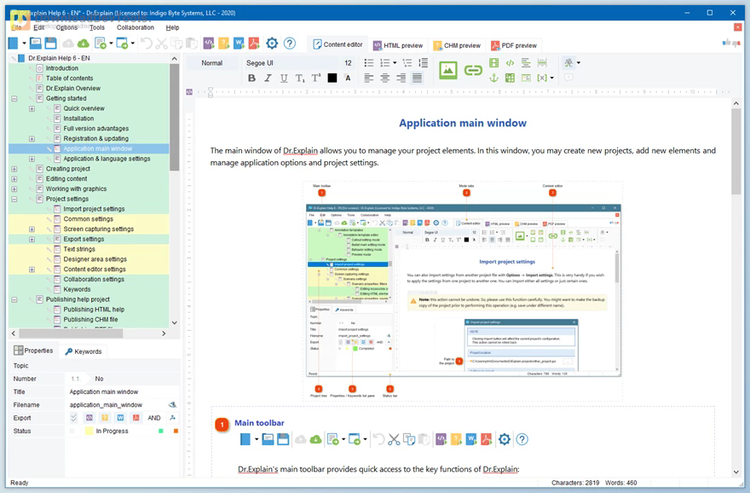
Task: Switch to the Keywords tab
Action: [84, 351]
